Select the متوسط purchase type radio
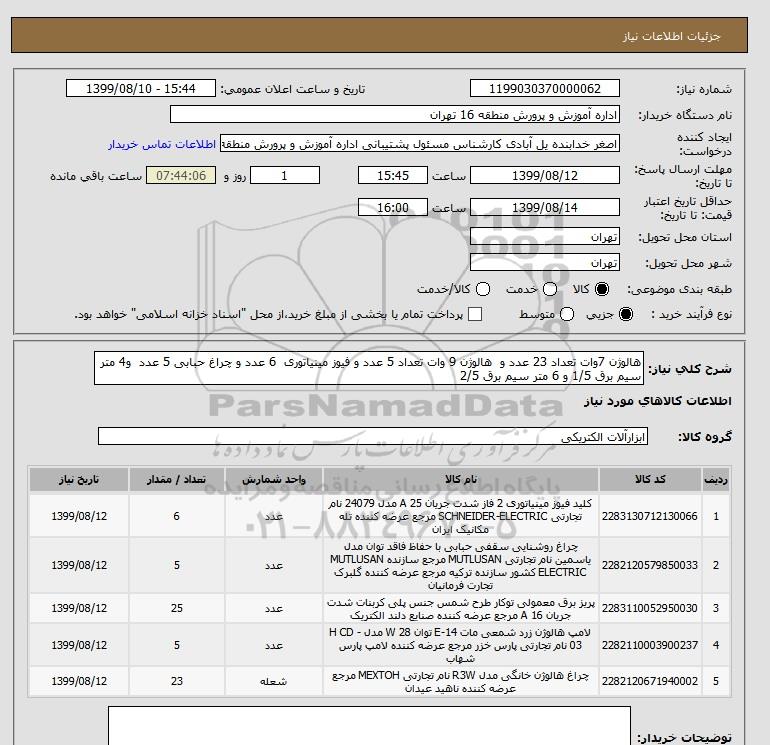770x745 pixels. point(567,314)
